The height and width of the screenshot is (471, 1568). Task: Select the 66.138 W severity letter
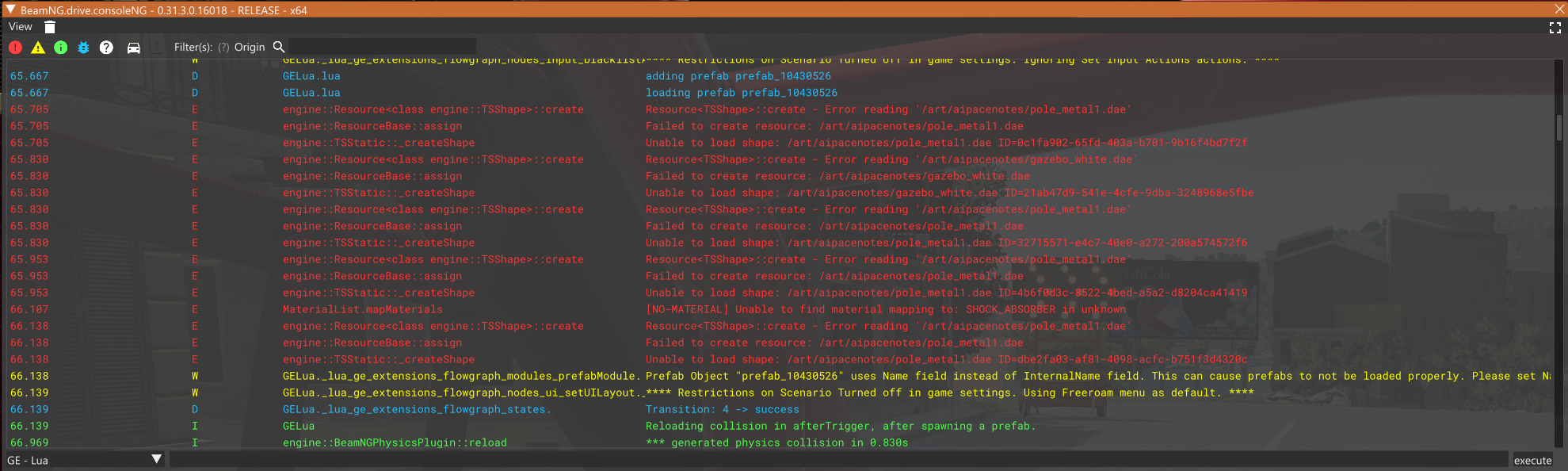pos(195,376)
